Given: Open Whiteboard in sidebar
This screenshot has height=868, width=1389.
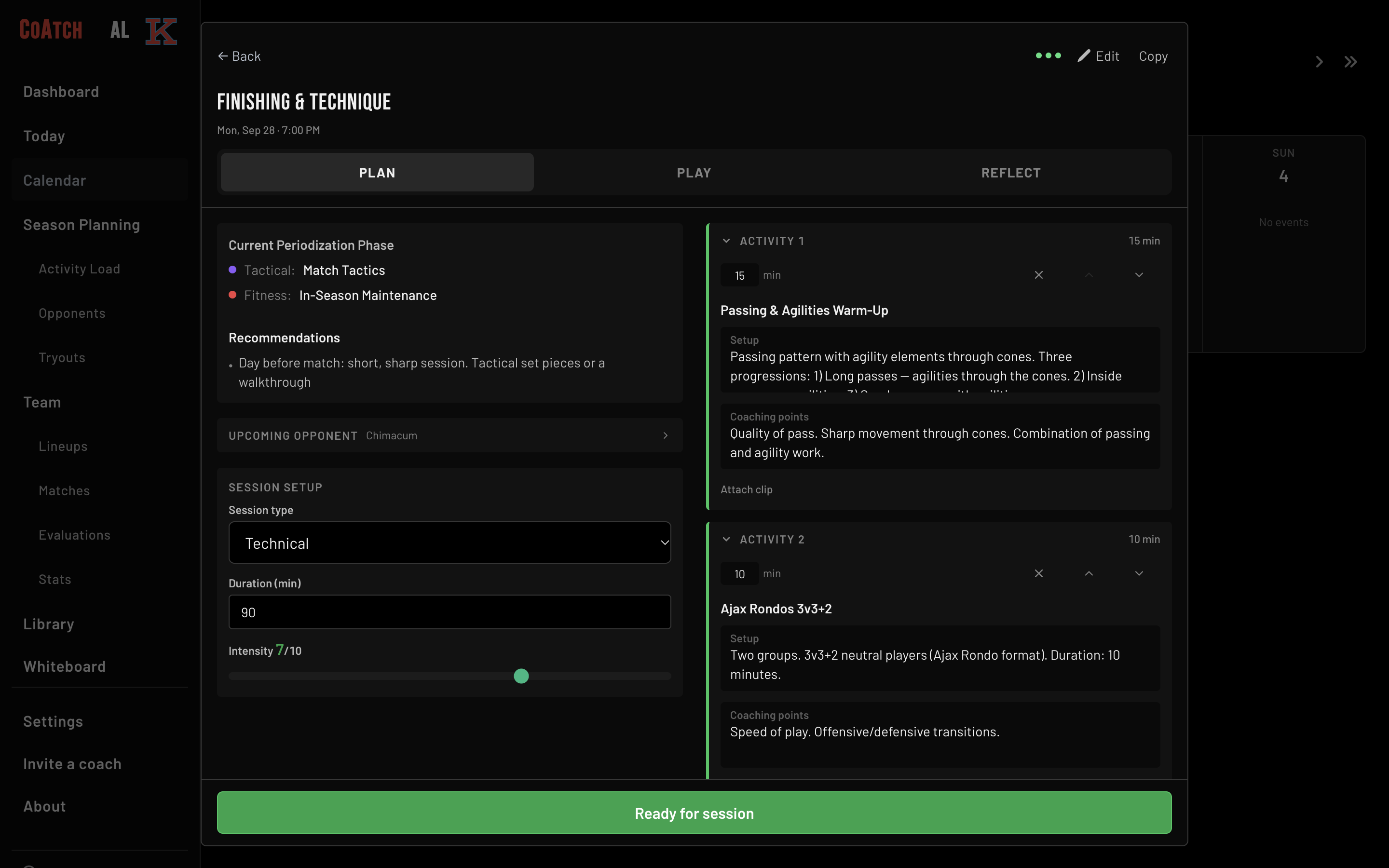Looking at the screenshot, I should point(64,666).
